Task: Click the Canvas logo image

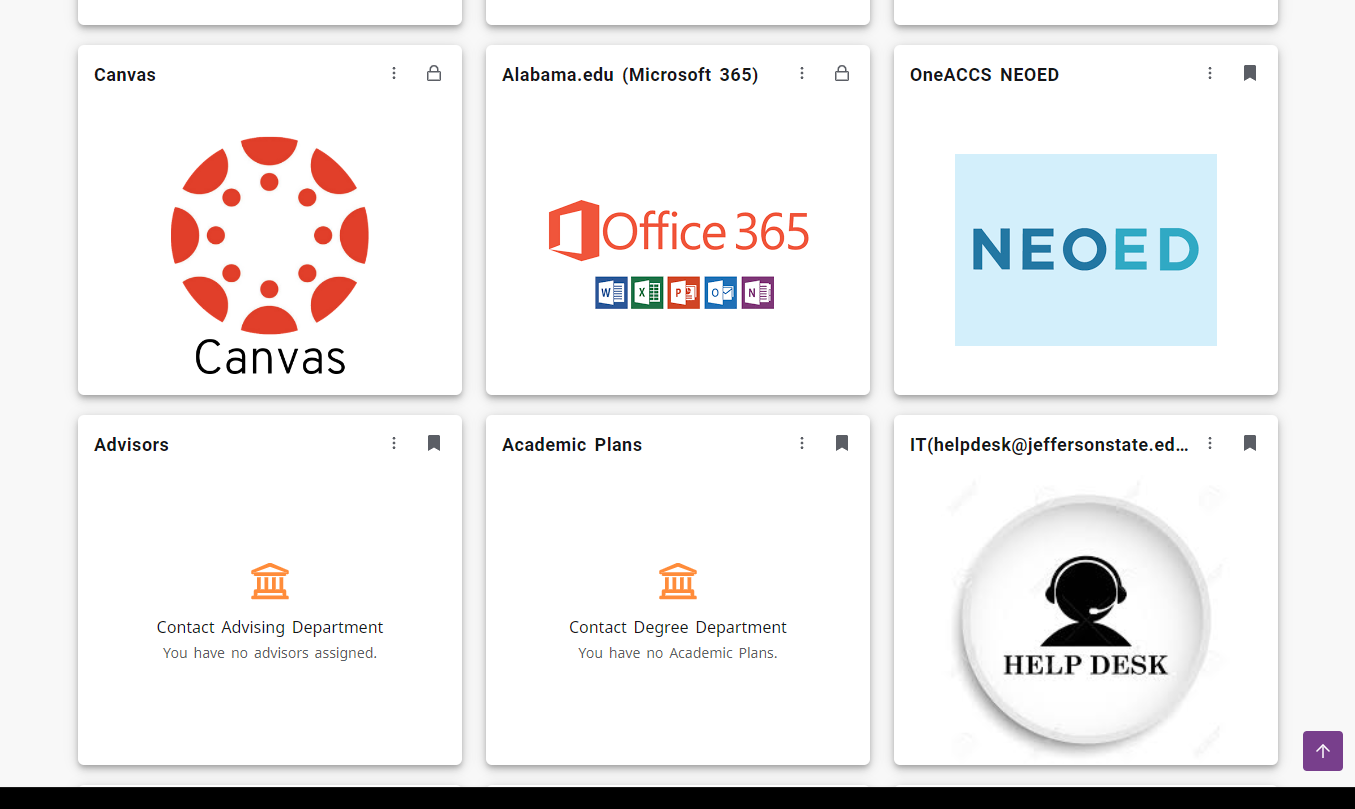Action: [x=270, y=255]
